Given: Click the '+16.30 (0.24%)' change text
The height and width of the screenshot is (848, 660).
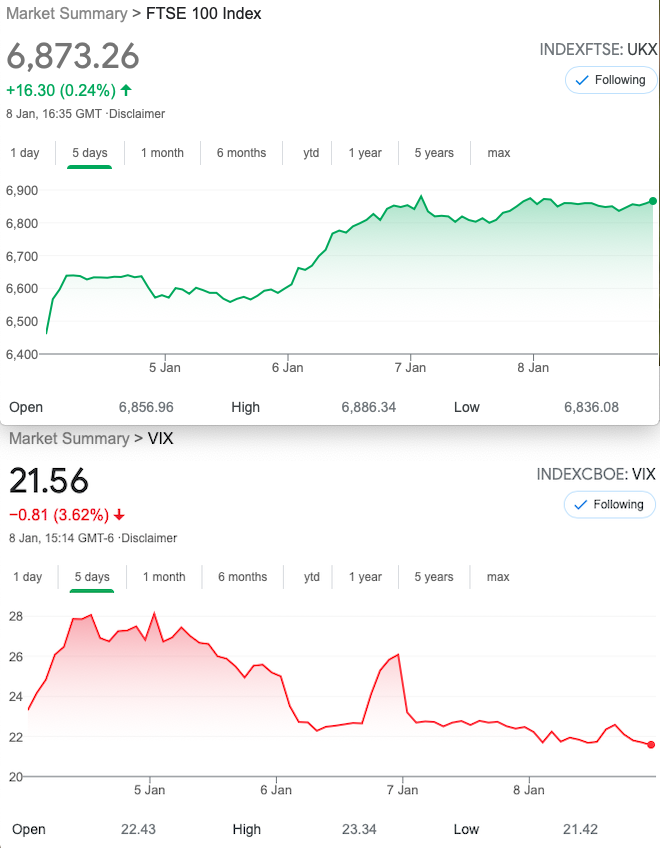Looking at the screenshot, I should point(61,90).
